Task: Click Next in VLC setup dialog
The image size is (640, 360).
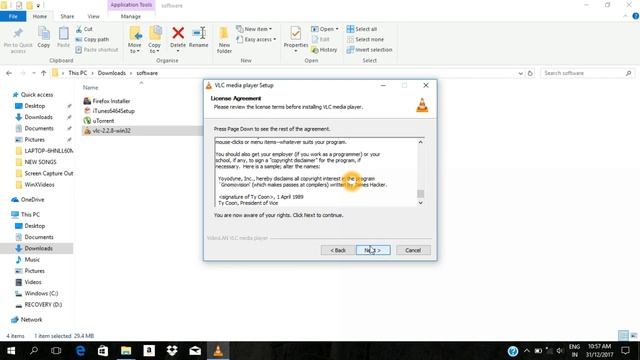Action: (x=373, y=250)
